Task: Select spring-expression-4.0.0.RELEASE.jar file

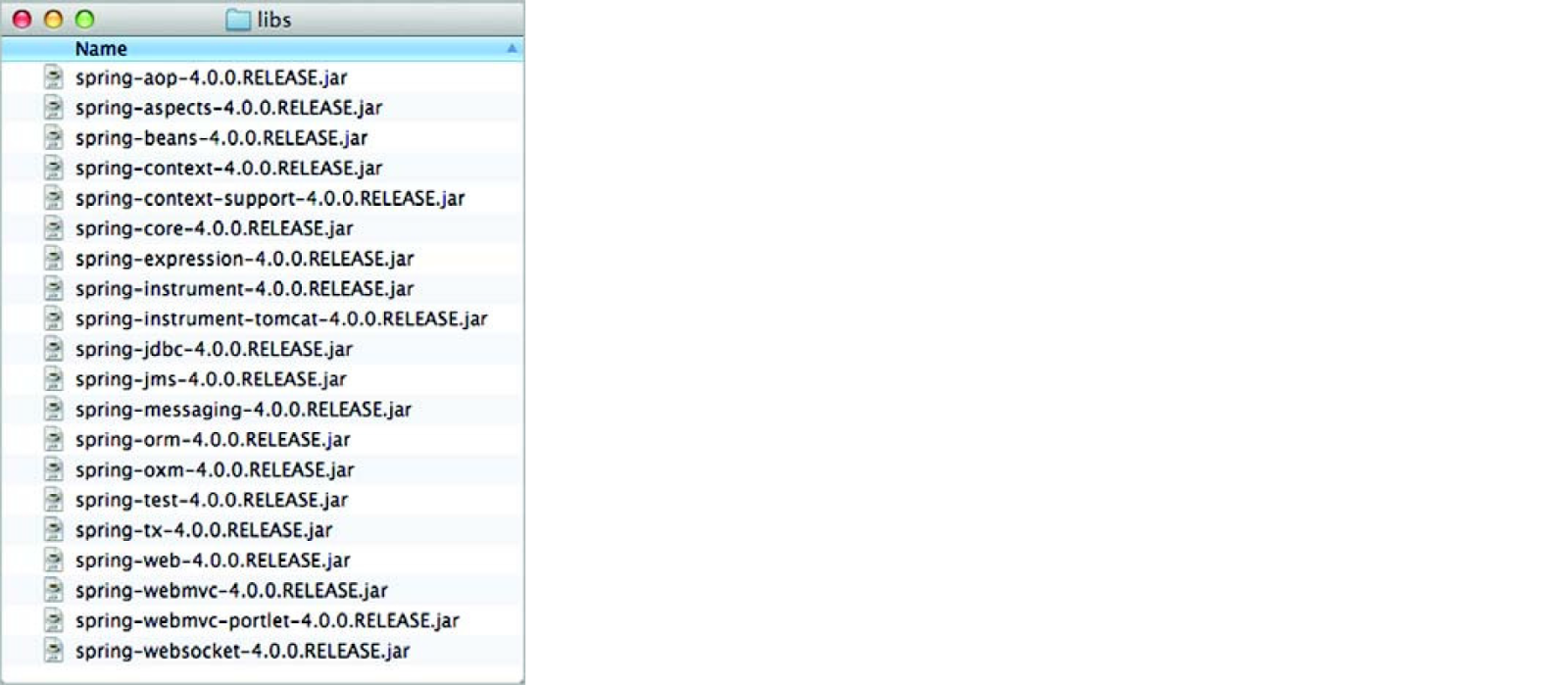Action: point(244,259)
